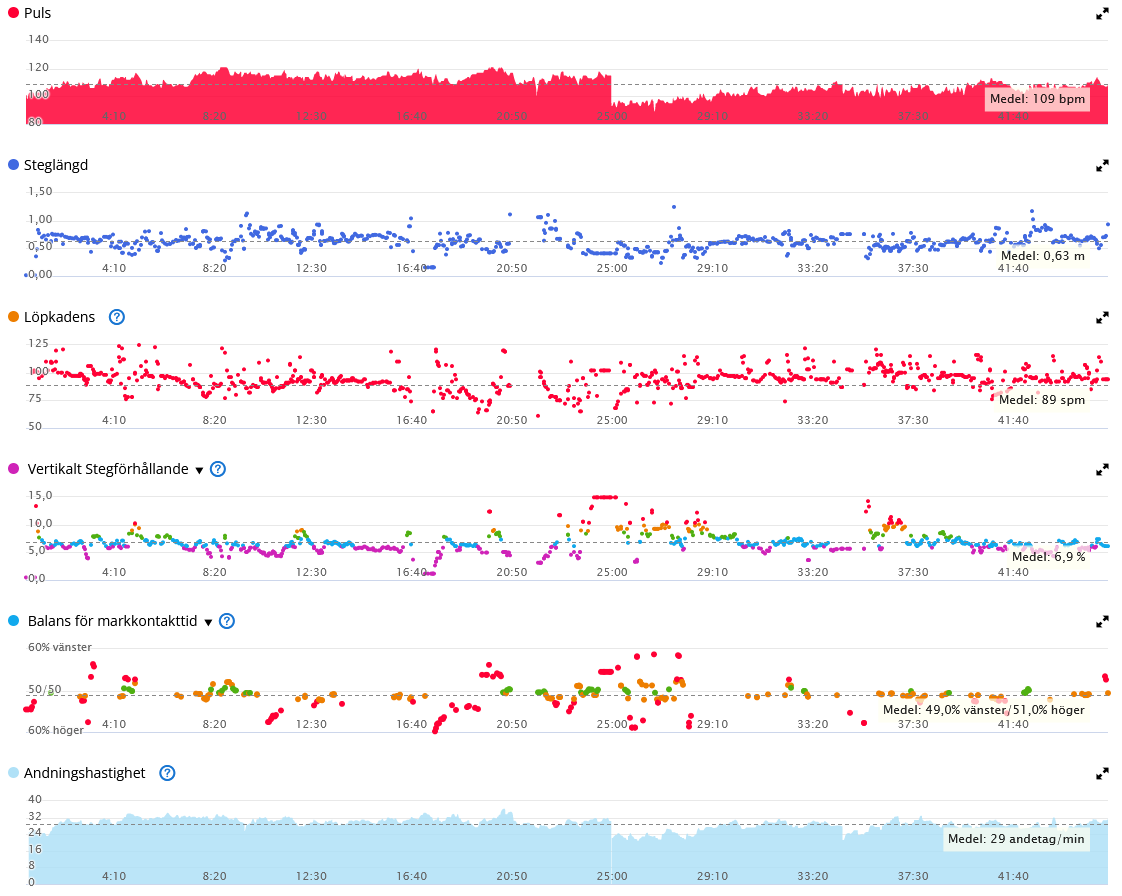The height and width of the screenshot is (896, 1122).
Task: Click the 37:30 mark in Vertikalt Stegförhållande chart
Action: coord(913,572)
